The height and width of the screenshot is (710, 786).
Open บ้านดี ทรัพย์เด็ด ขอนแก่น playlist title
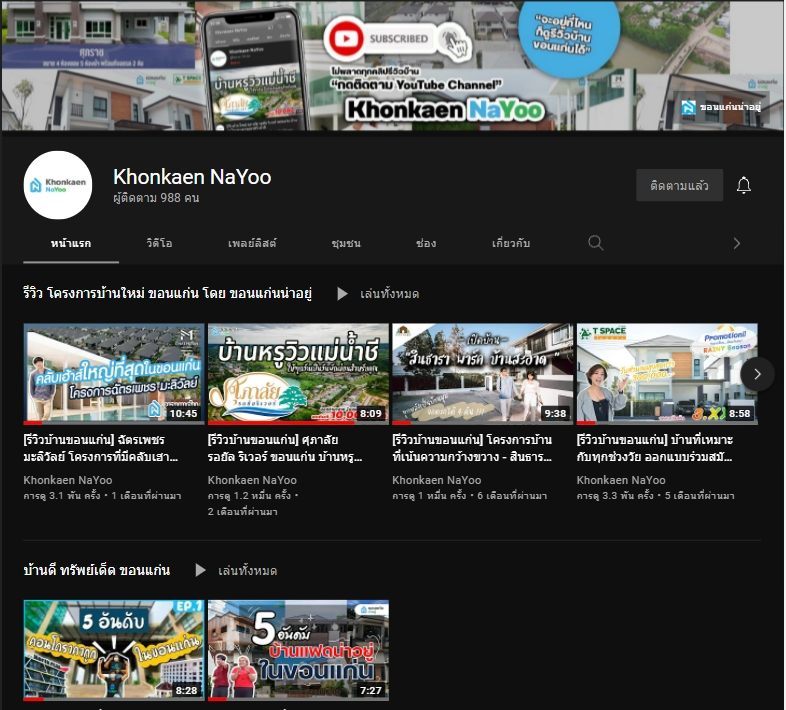click(96, 570)
